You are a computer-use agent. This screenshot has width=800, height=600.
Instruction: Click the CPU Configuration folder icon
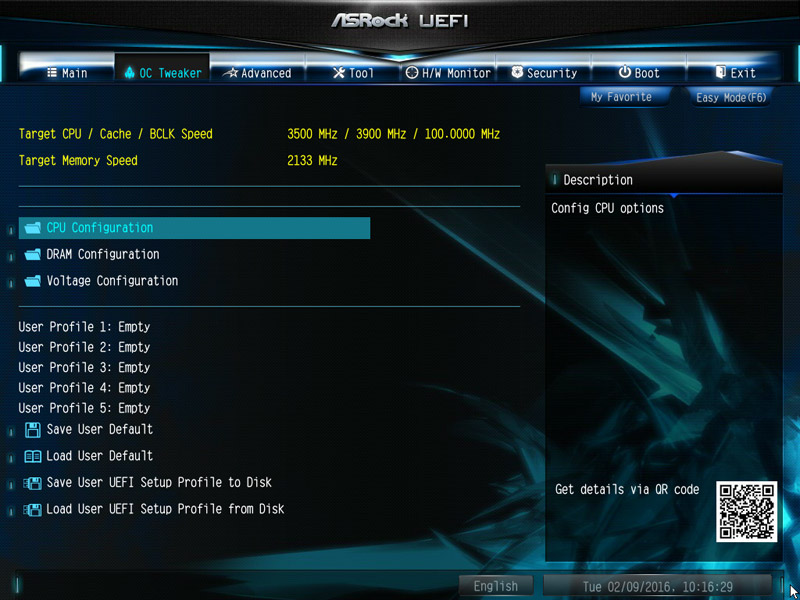(x=33, y=228)
